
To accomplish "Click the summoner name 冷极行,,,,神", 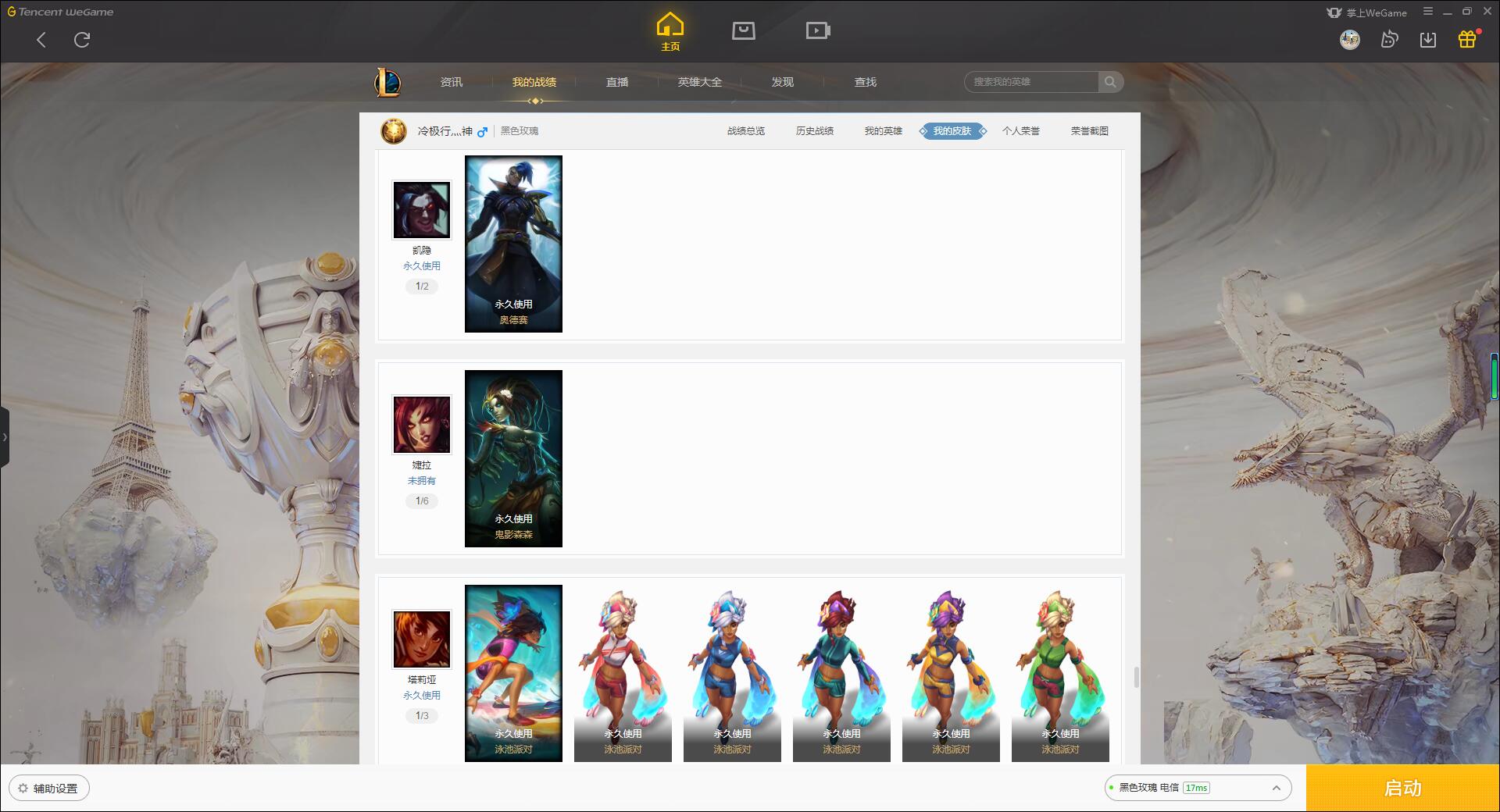I will point(445,131).
